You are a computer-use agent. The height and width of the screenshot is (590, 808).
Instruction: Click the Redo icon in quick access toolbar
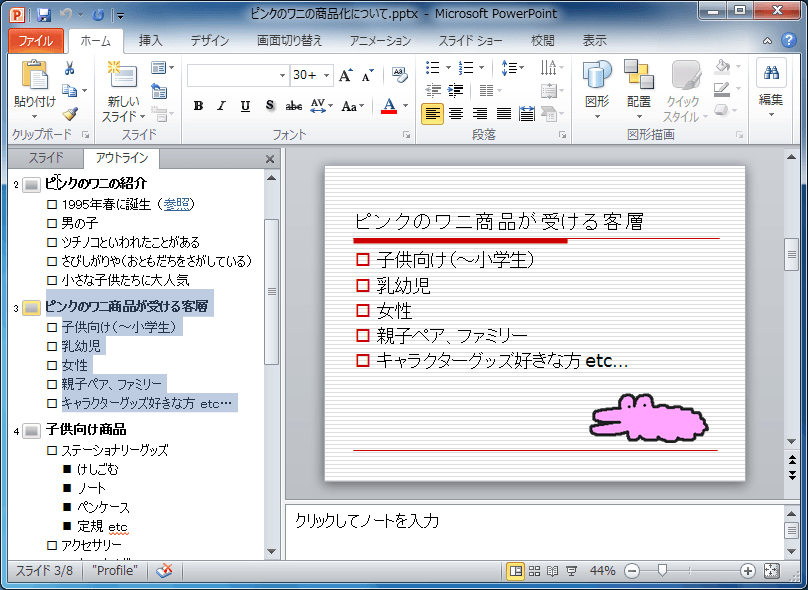pos(98,15)
